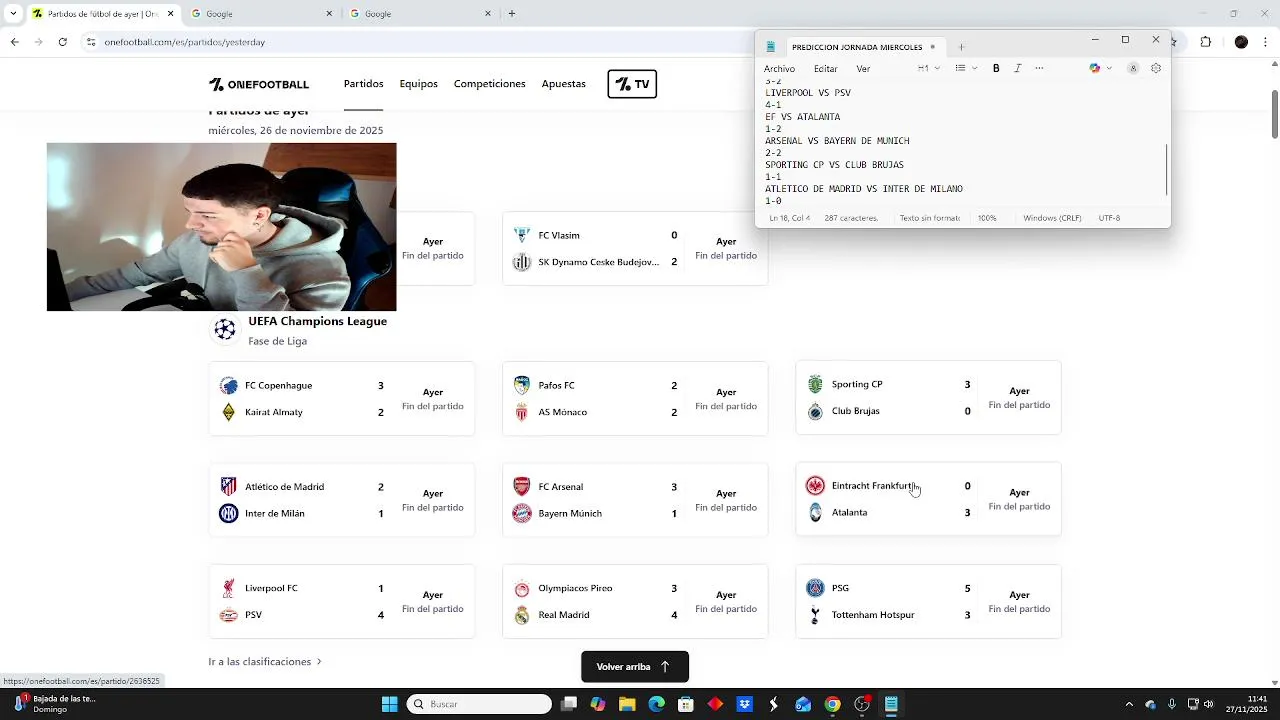
Task: Open the UEFA Champions League competition link
Action: [317, 321]
